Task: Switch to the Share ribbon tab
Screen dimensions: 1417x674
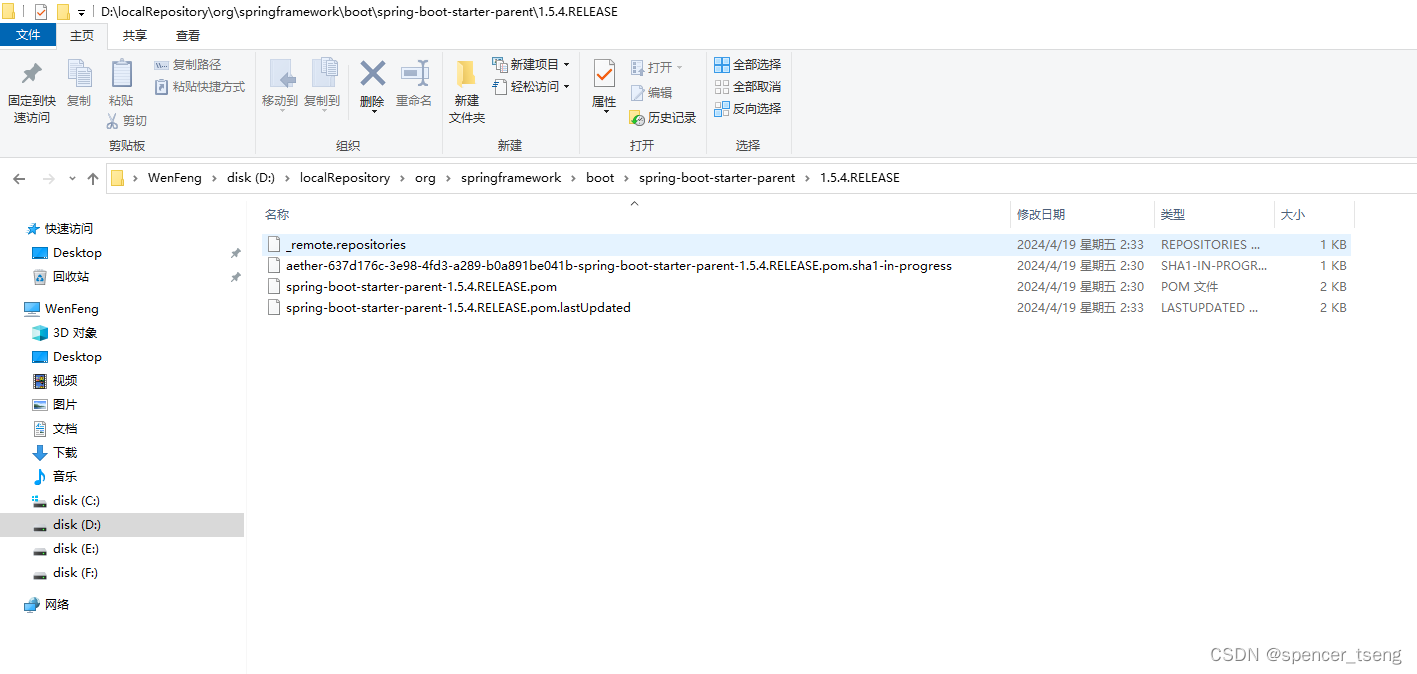Action: point(134,35)
